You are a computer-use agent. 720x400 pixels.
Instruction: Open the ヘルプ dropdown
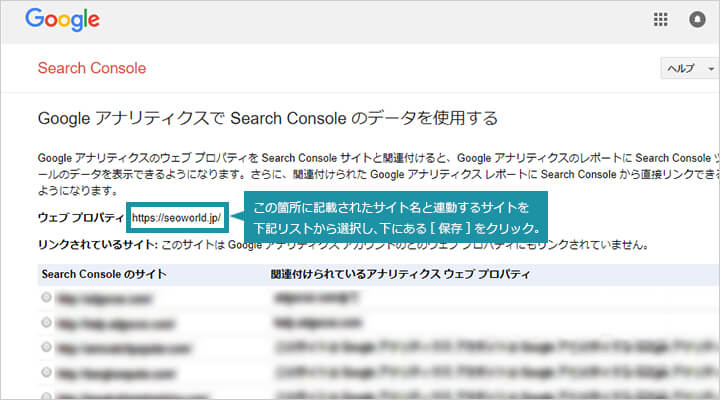(689, 68)
